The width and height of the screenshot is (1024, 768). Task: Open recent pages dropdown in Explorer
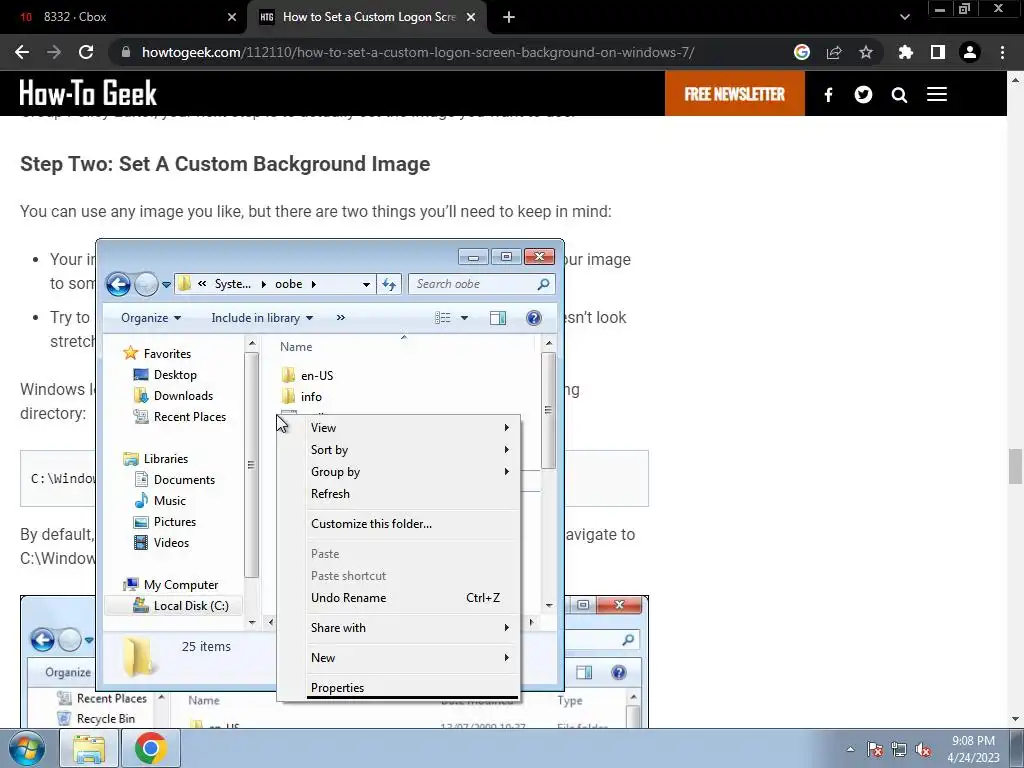click(166, 285)
